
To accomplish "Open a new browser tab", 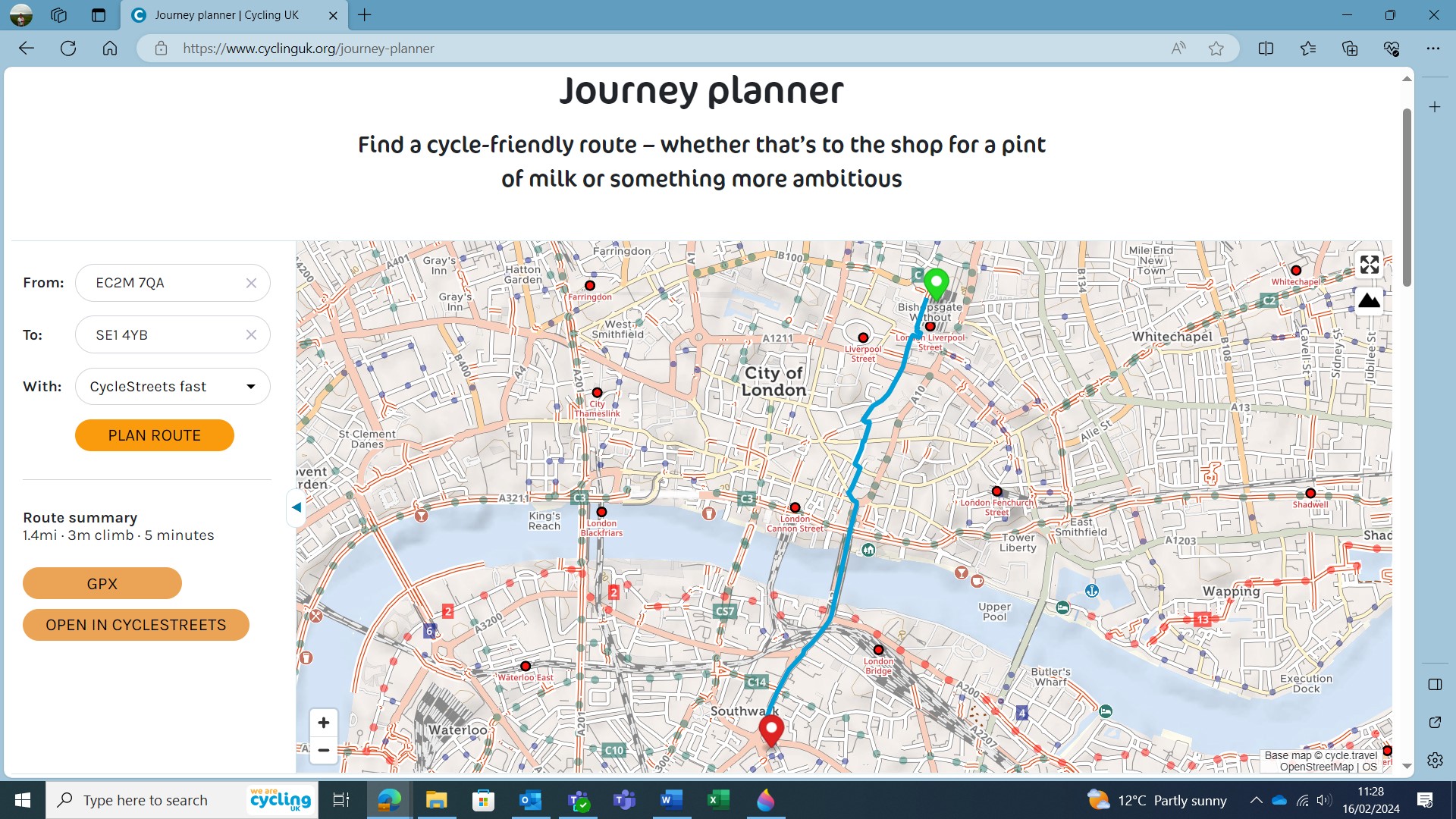I will point(365,14).
